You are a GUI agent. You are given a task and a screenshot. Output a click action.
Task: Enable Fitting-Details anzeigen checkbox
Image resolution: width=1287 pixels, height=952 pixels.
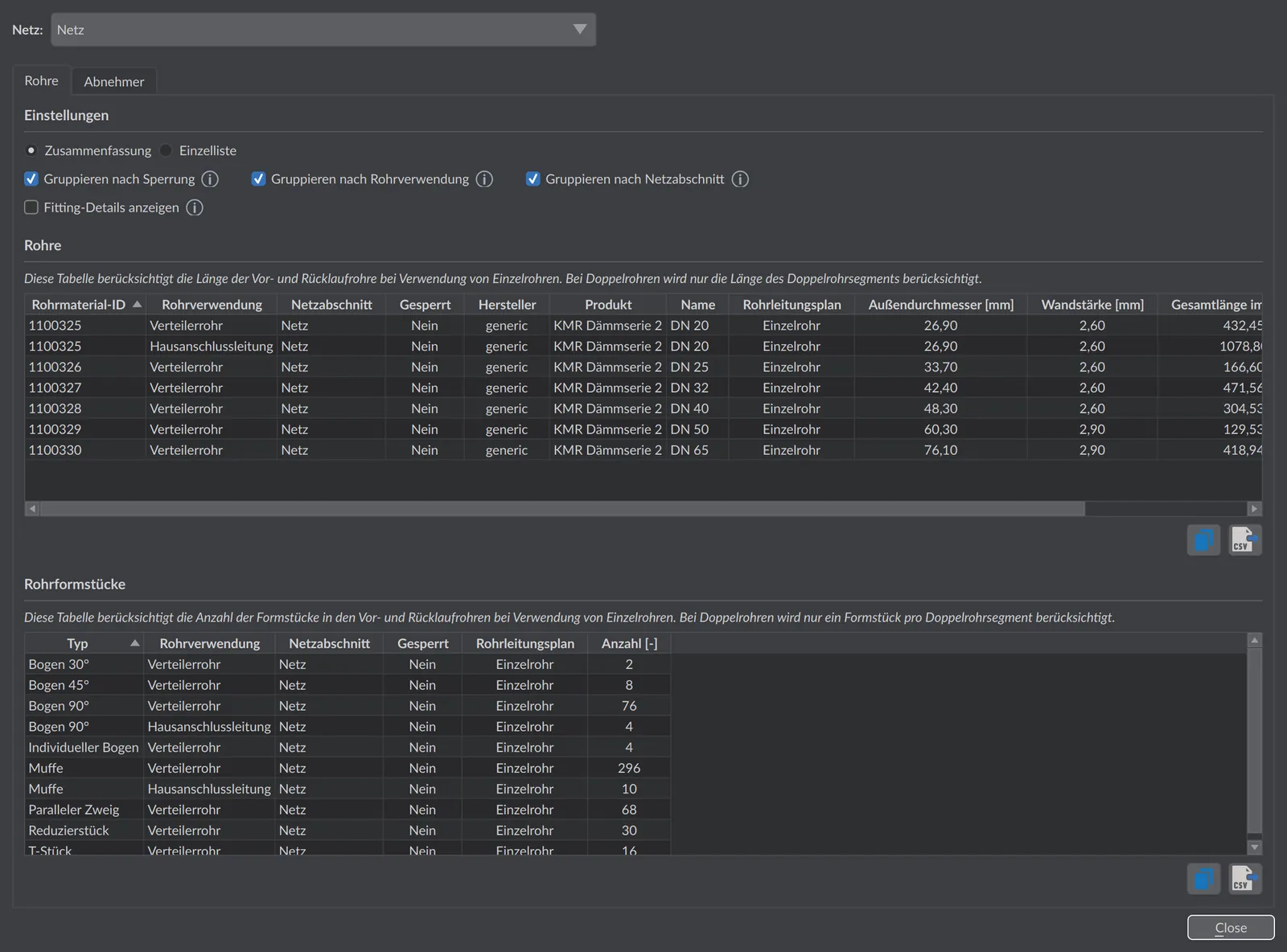coord(31,207)
